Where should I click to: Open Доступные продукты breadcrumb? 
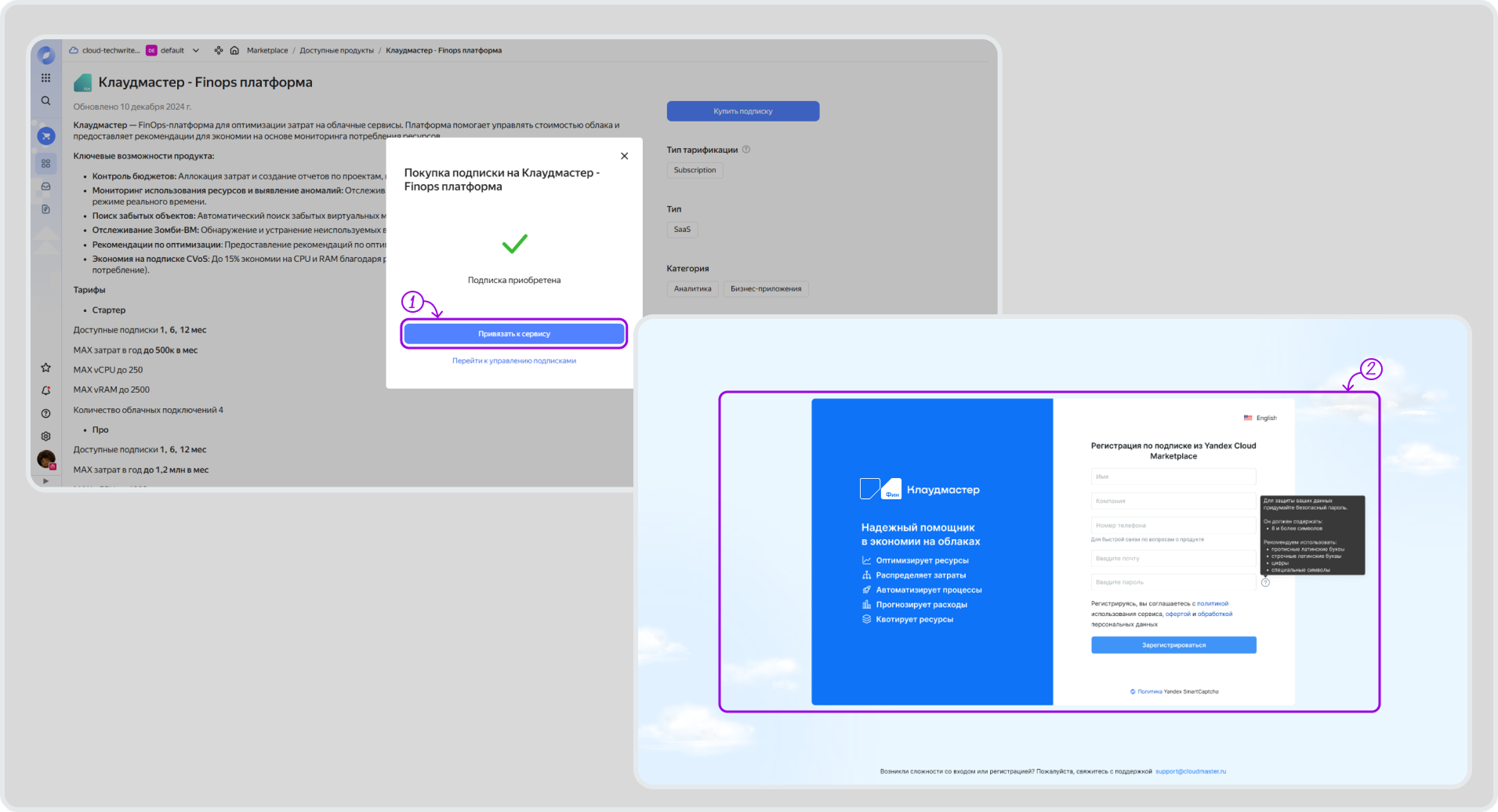coord(336,51)
